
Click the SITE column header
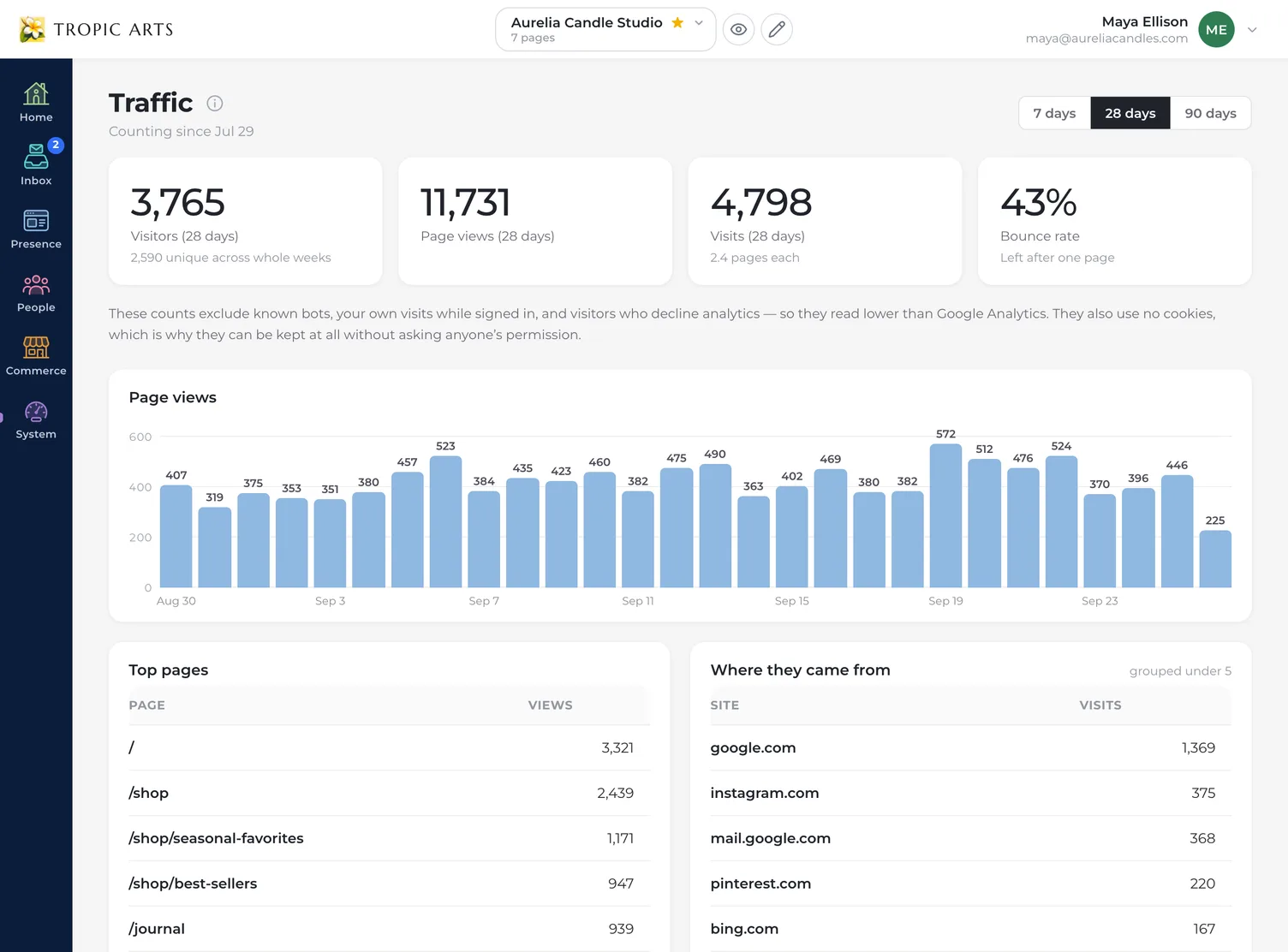coord(724,705)
